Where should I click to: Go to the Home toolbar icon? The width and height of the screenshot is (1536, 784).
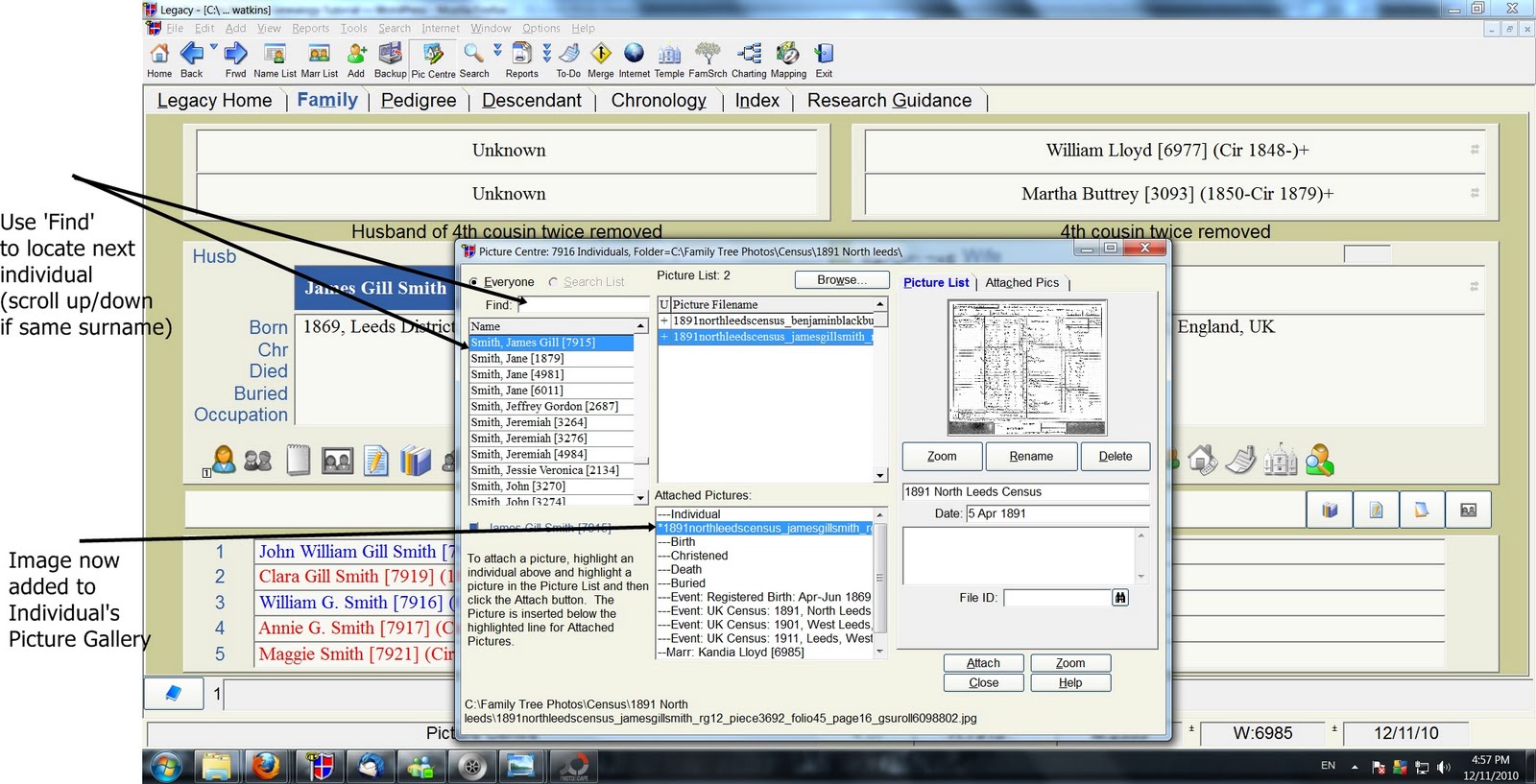tap(159, 59)
